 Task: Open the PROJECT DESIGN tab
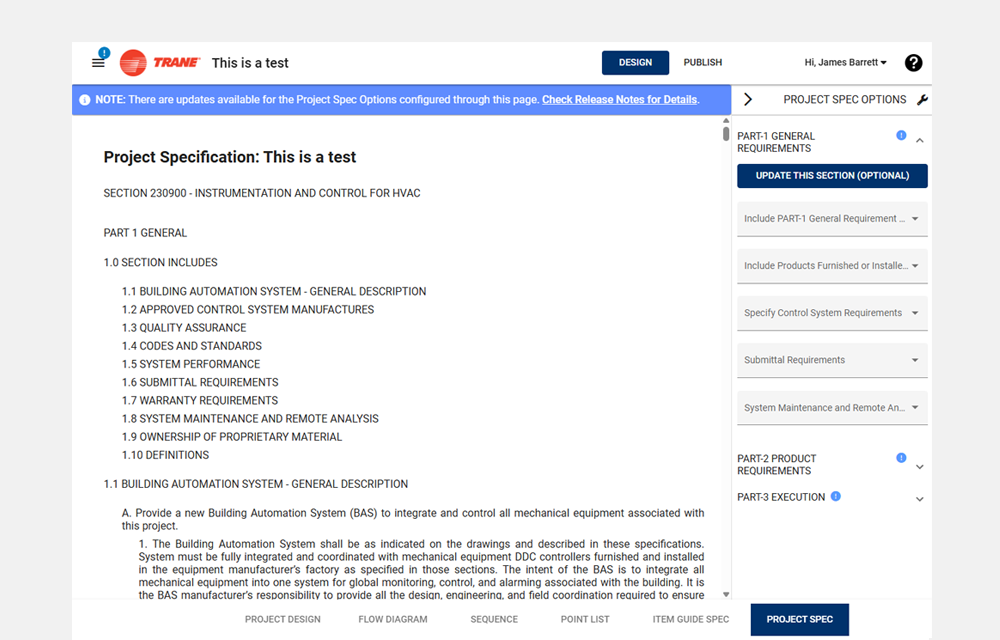(x=283, y=619)
